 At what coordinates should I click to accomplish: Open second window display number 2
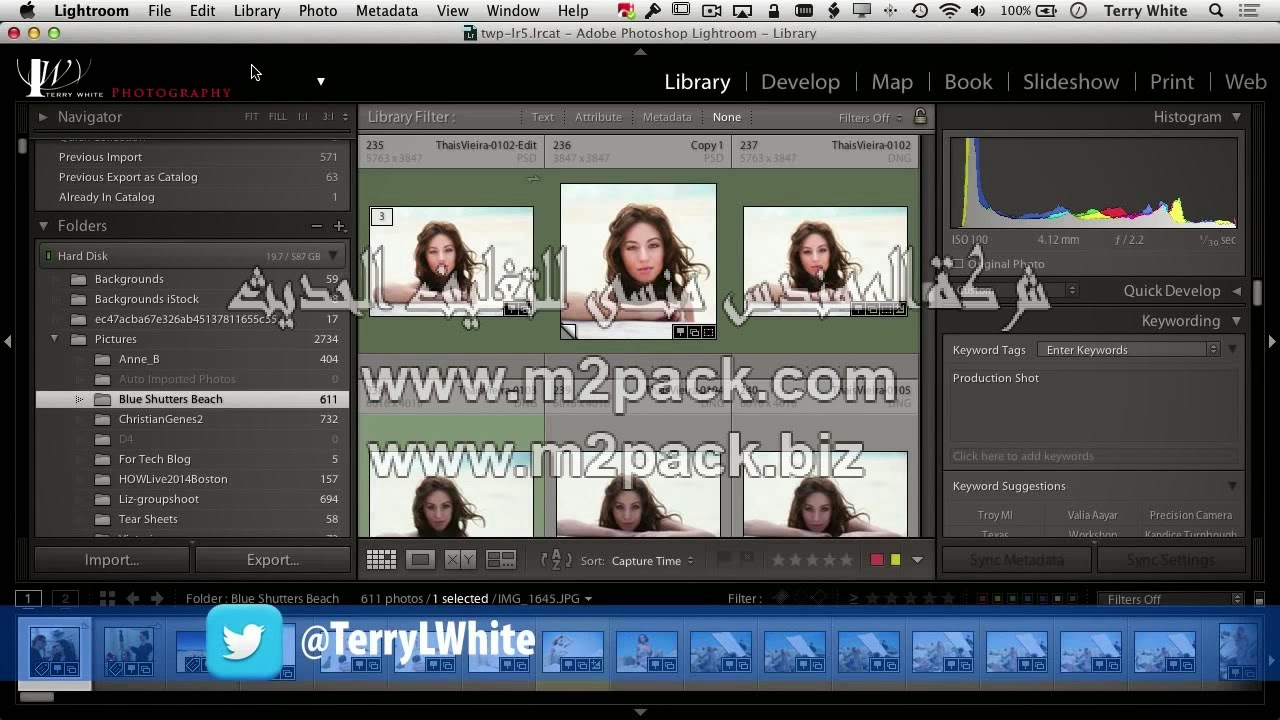pos(65,599)
